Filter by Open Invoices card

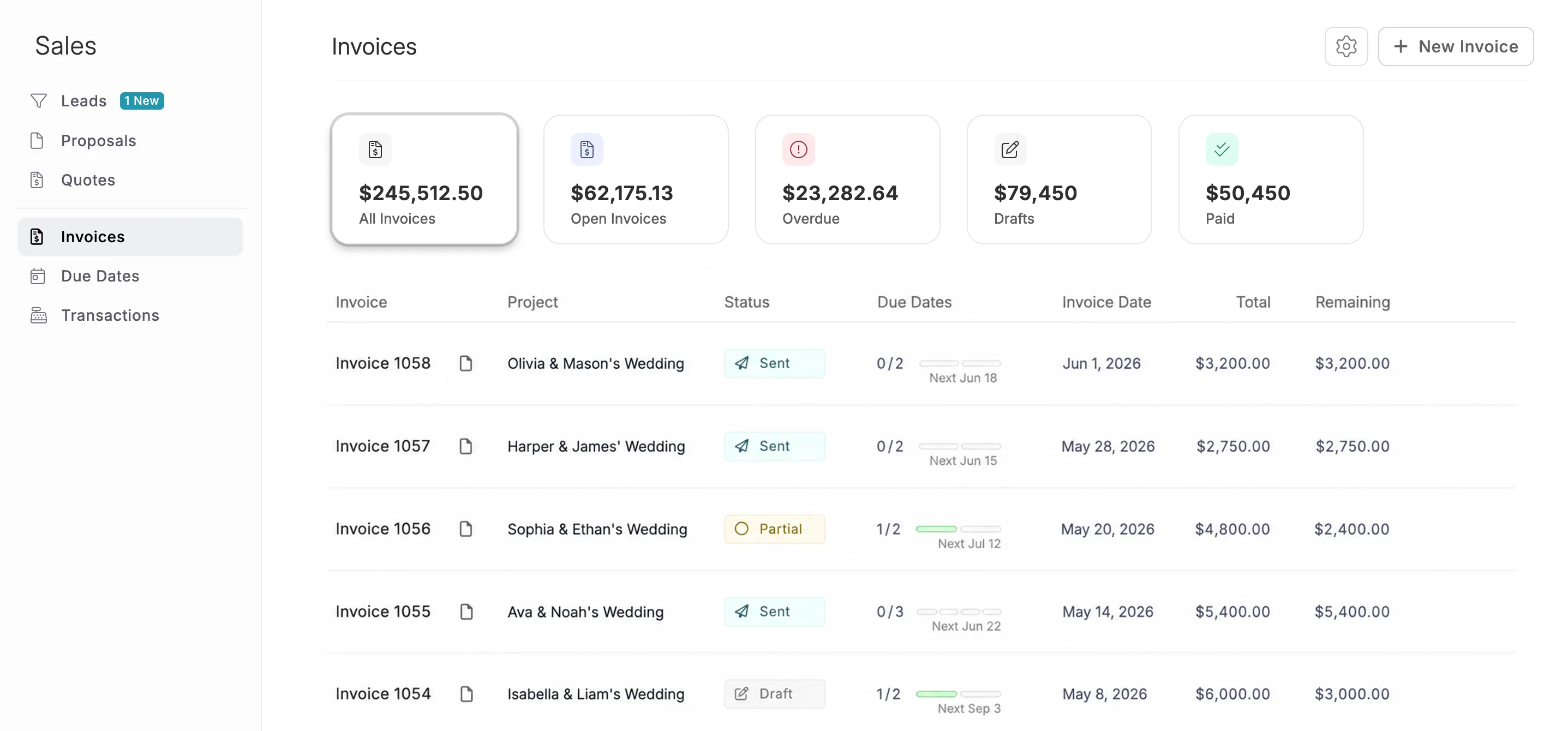(x=636, y=179)
